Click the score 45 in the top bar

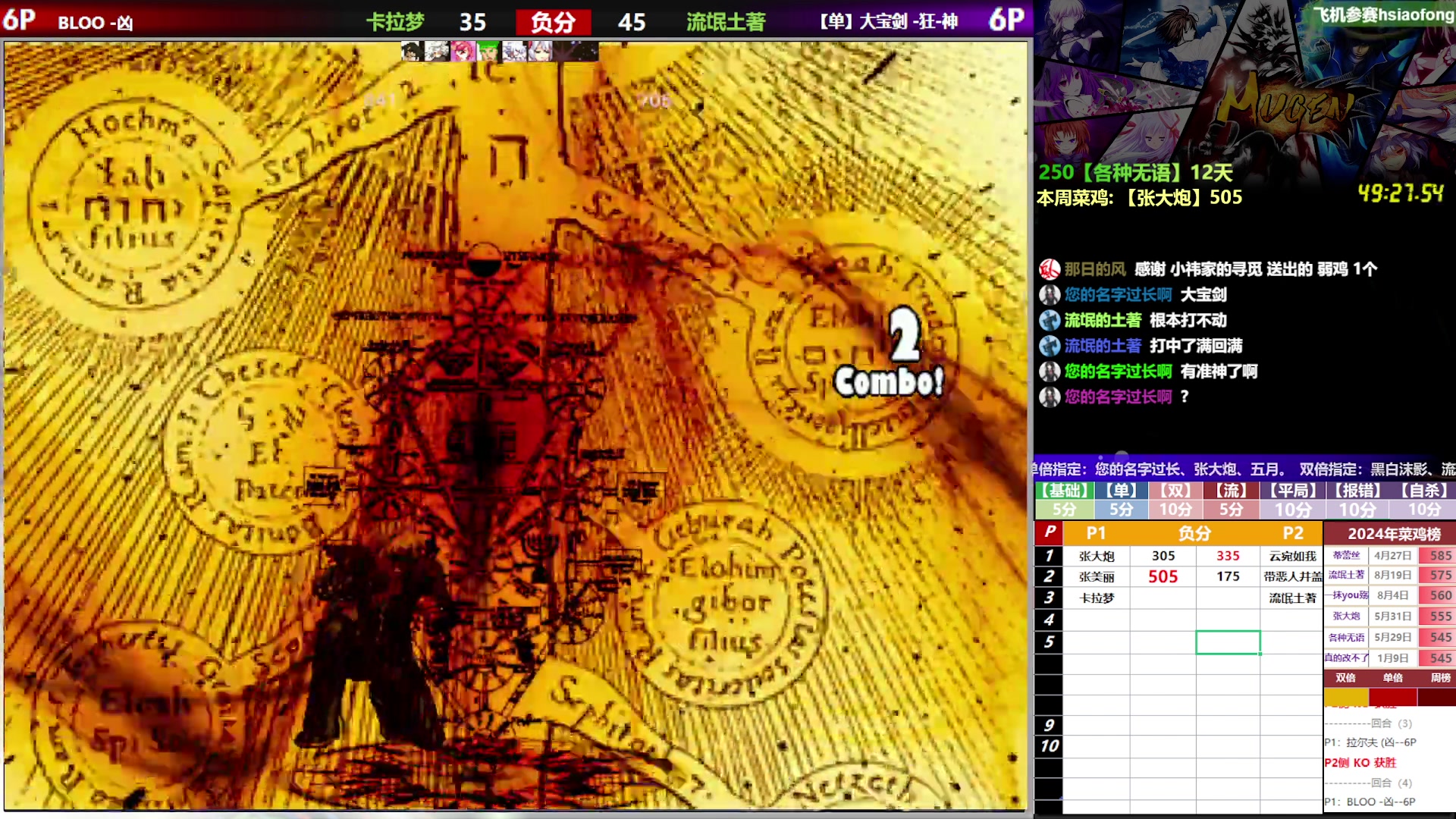(x=632, y=22)
